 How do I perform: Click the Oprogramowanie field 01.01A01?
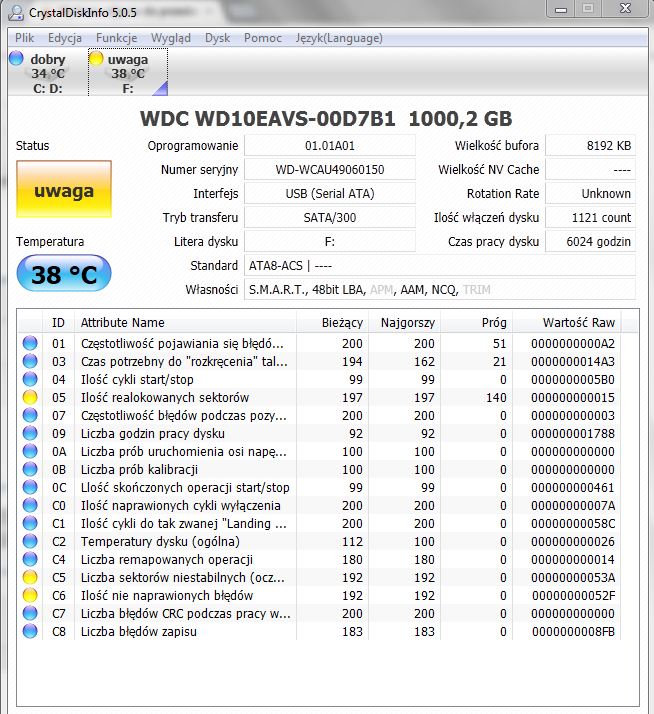pos(330,146)
